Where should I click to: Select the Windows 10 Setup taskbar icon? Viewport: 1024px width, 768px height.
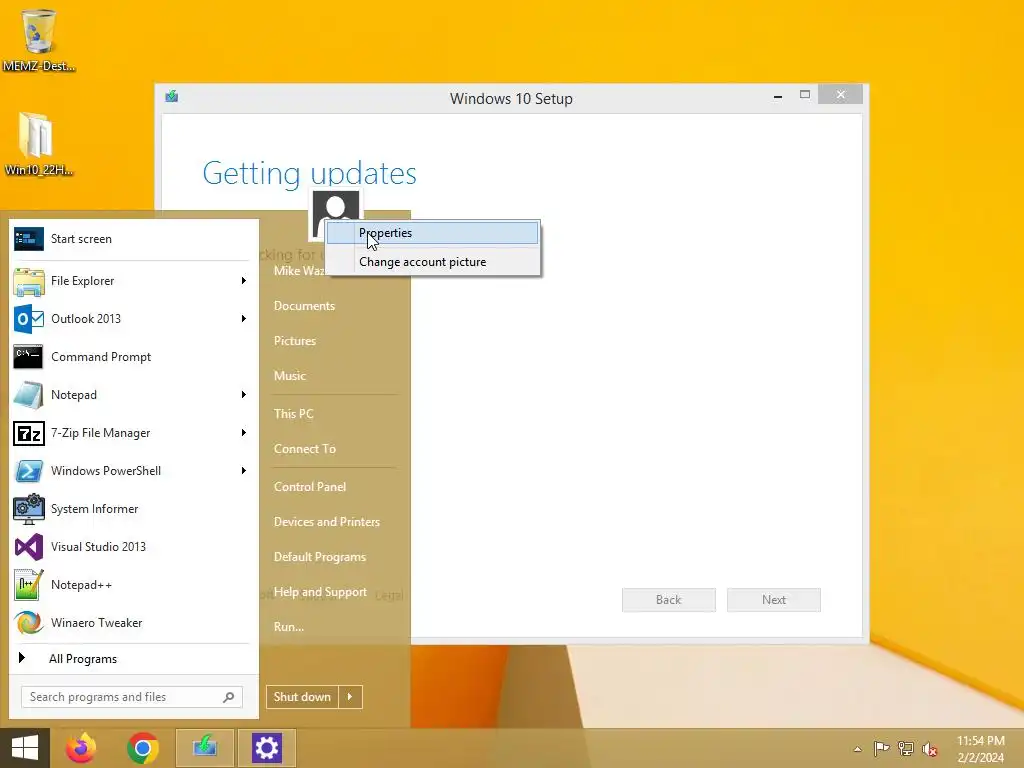(204, 748)
